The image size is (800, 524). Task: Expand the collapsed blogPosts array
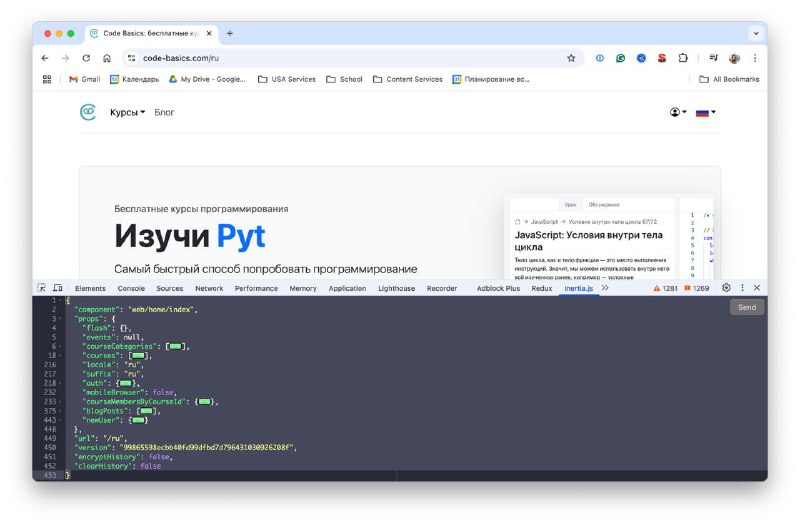(x=146, y=411)
